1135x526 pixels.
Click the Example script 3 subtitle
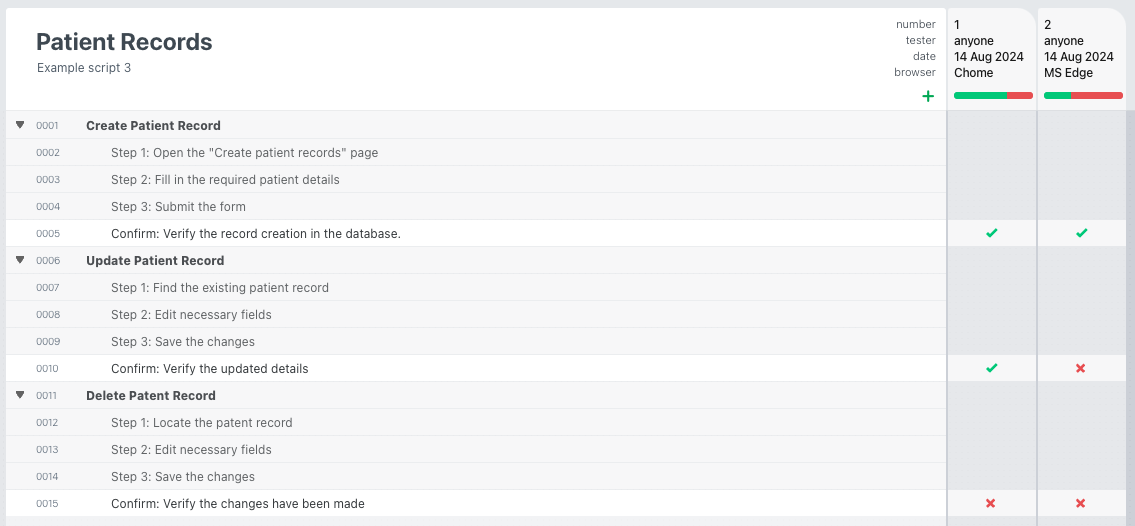click(84, 68)
